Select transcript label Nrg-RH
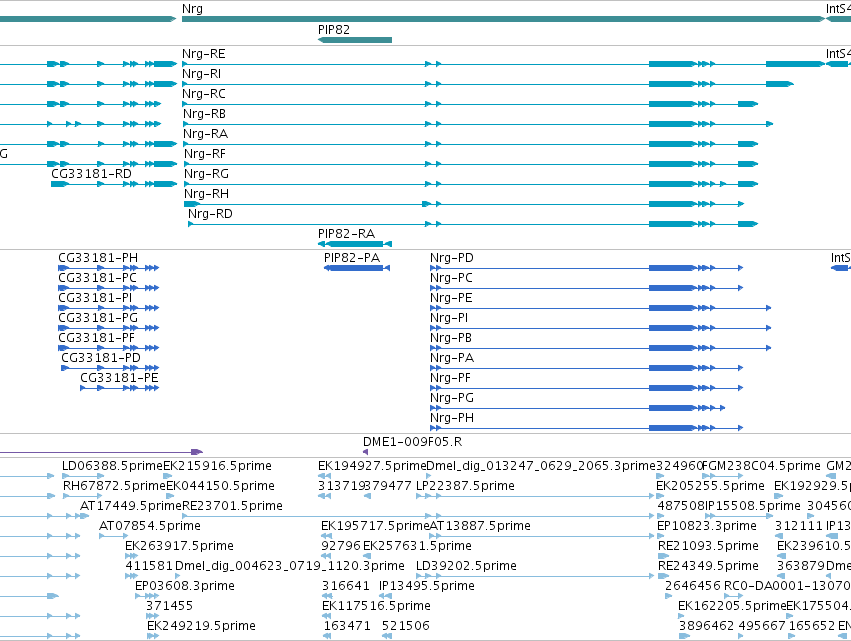Image resolution: width=851 pixels, height=641 pixels. click(206, 194)
